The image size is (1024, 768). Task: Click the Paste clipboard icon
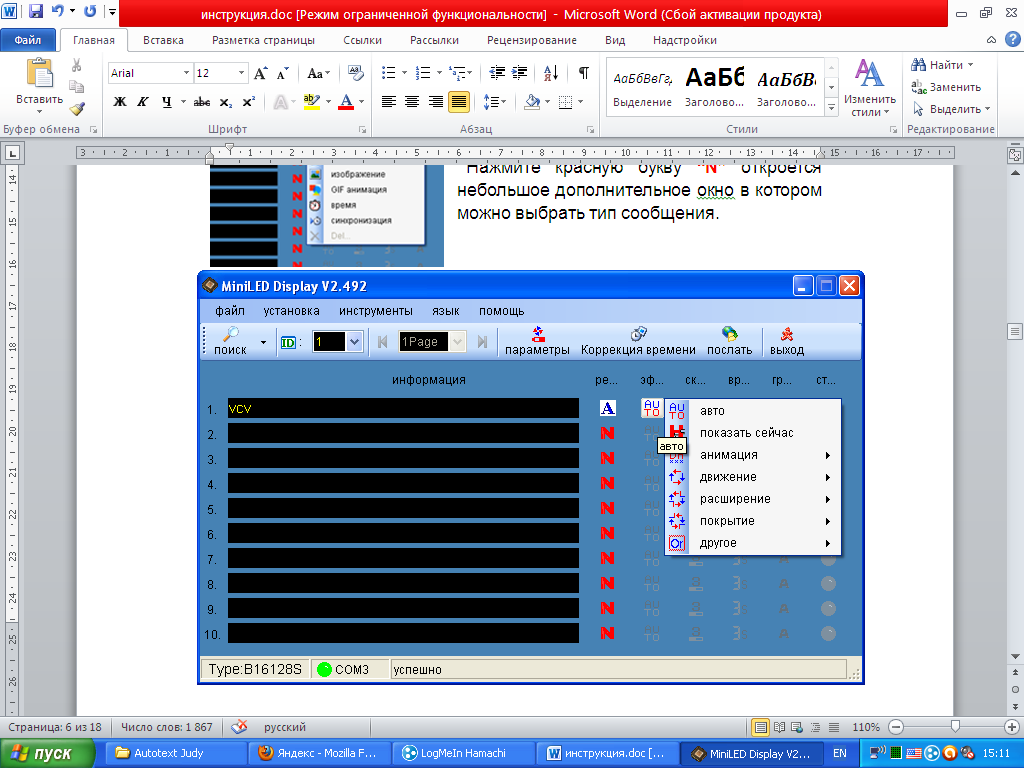[x=39, y=72]
